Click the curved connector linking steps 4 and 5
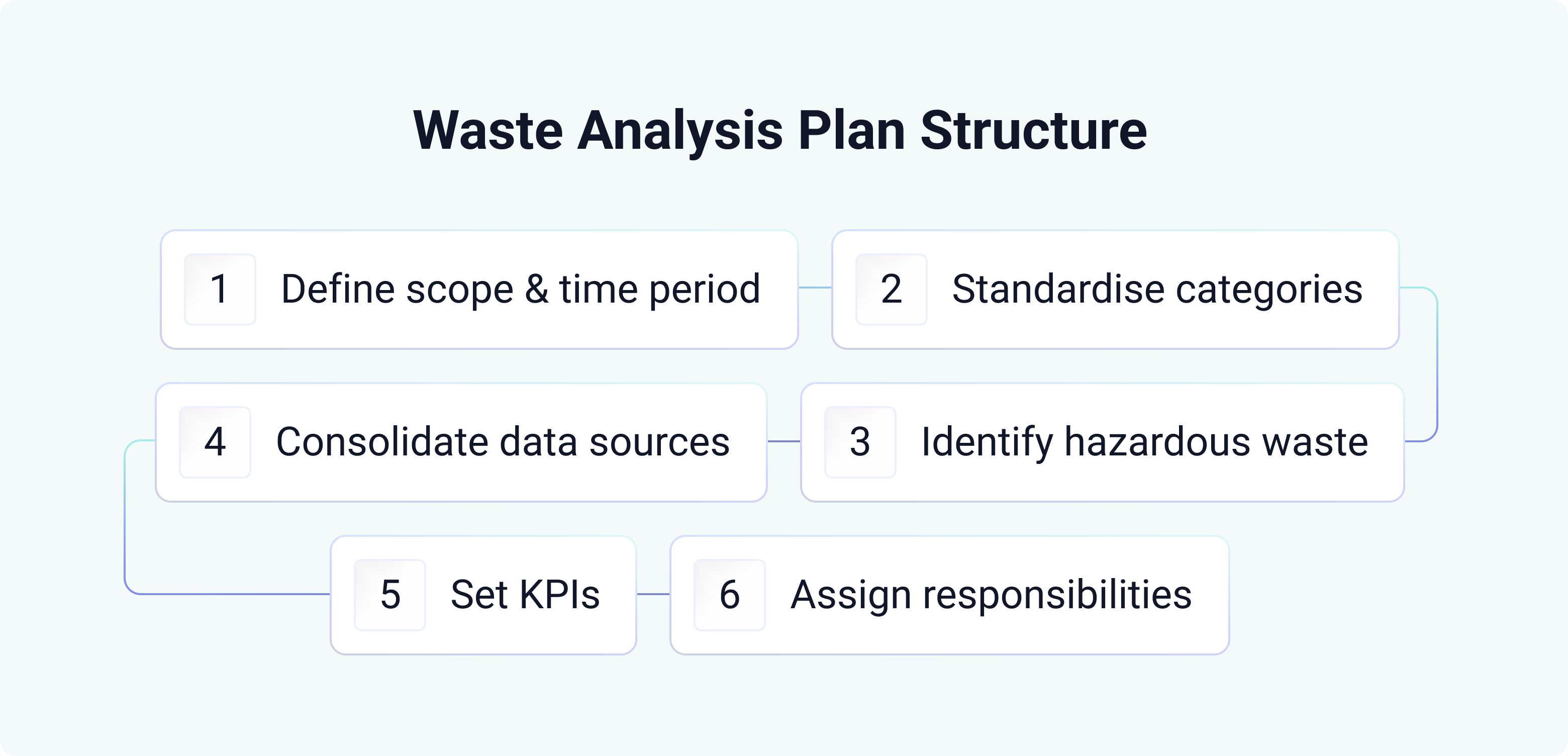The width and height of the screenshot is (1568, 756). point(126,517)
